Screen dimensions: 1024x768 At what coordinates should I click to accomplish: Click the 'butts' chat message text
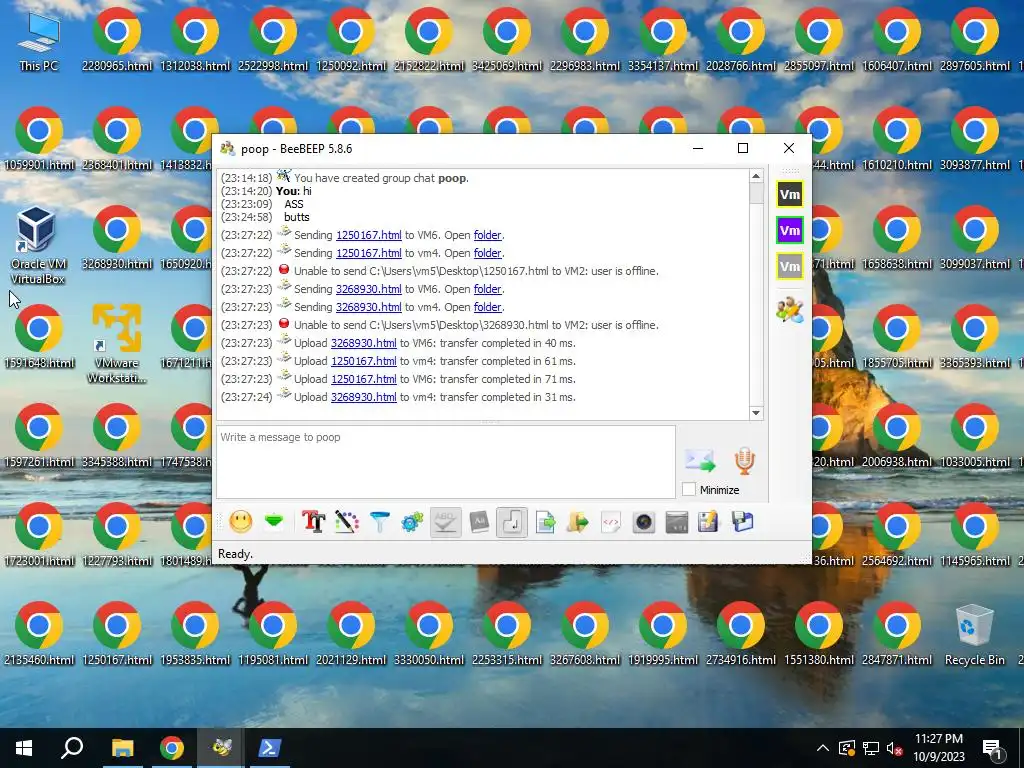(x=296, y=217)
